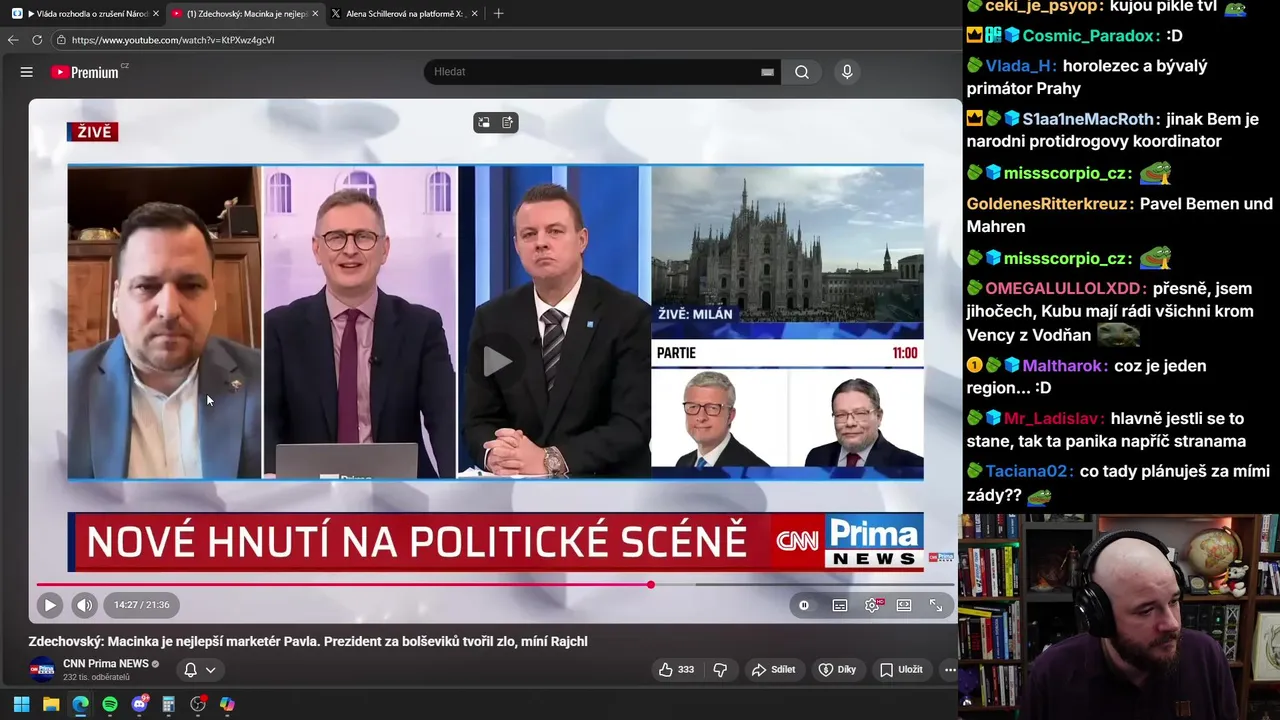Save video with Uložit button
1280x720 pixels.
pos(901,669)
